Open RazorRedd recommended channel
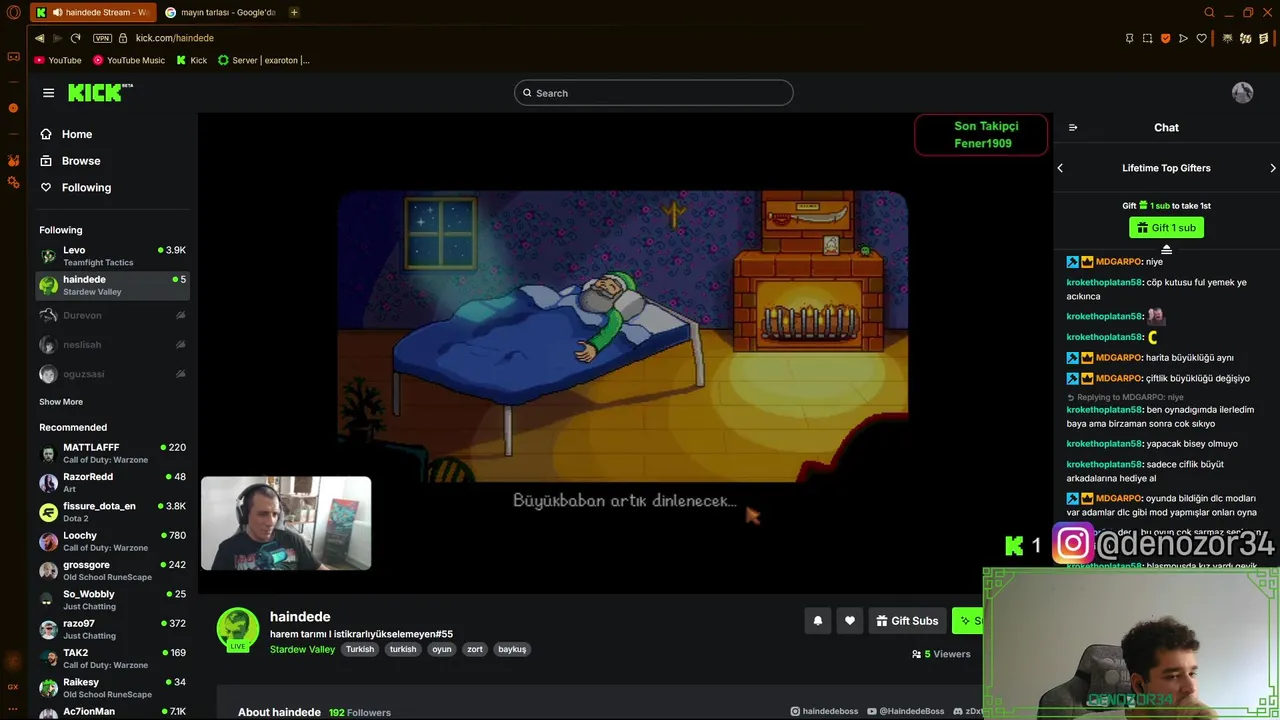Image resolution: width=1280 pixels, height=720 pixels. pos(112,483)
